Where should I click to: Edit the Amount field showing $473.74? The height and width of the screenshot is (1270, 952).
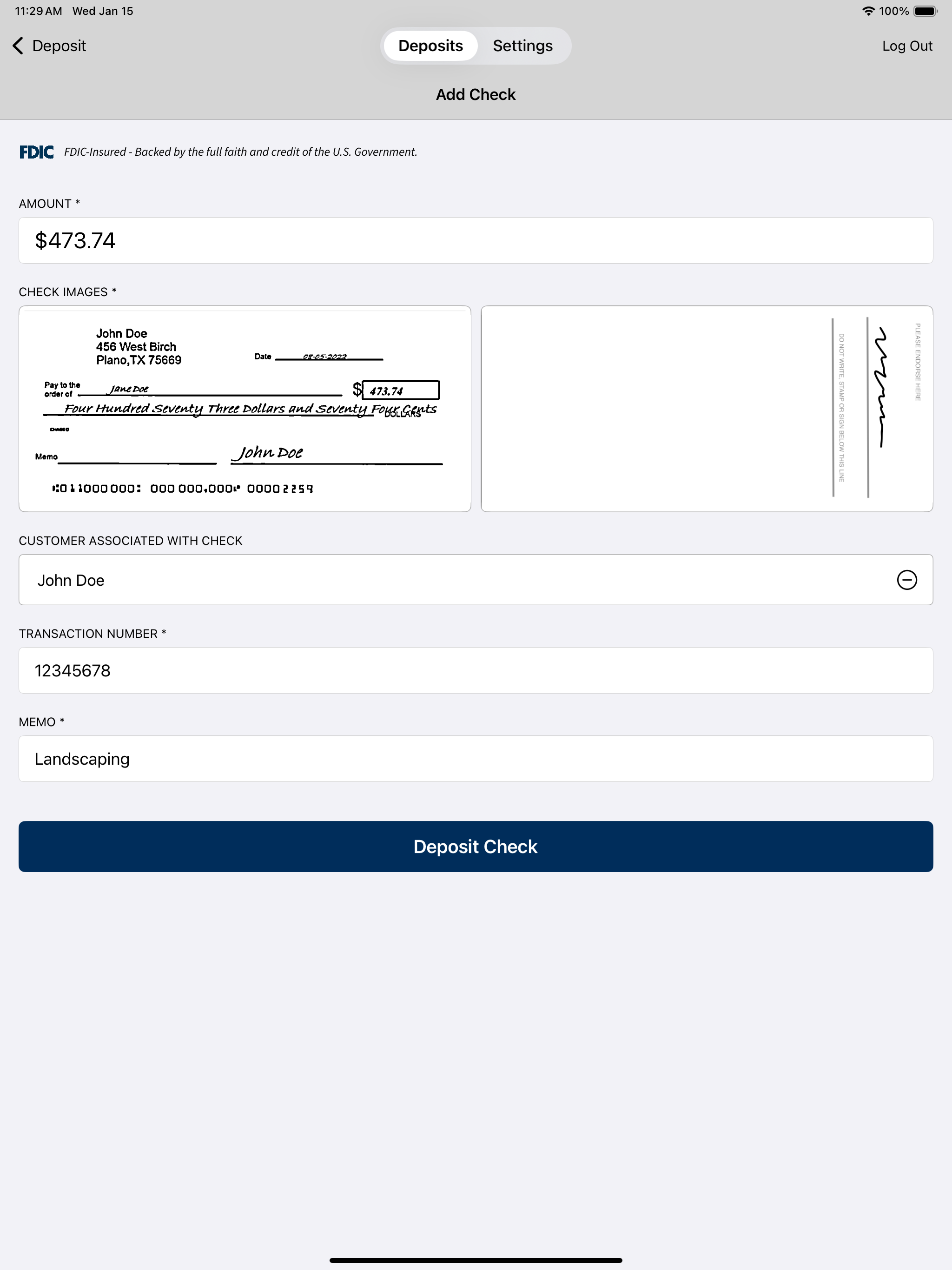point(476,240)
